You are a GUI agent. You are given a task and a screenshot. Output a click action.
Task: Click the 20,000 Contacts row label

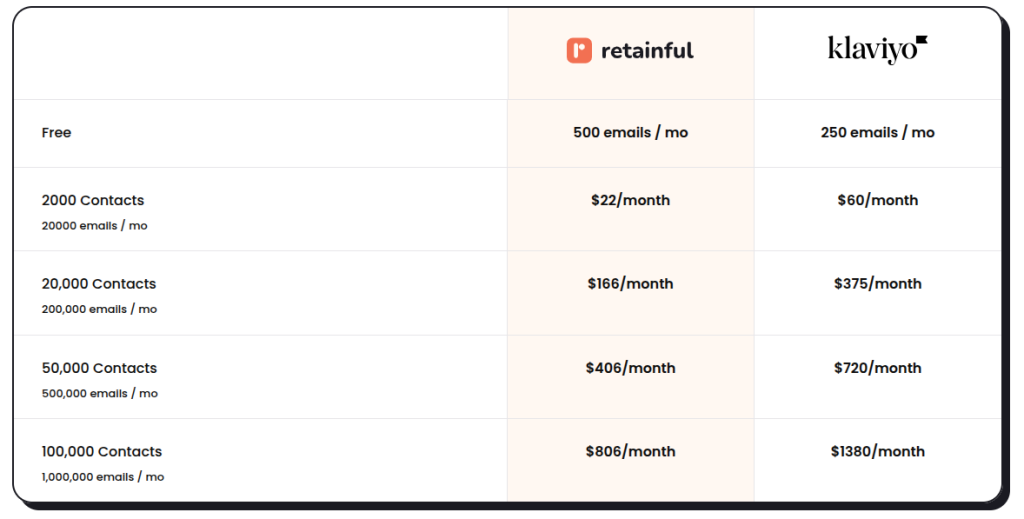[x=99, y=284]
